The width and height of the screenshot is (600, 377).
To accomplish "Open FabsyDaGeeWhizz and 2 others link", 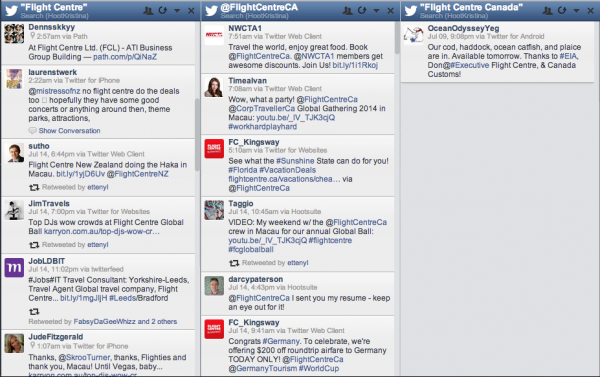I will coord(125,322).
